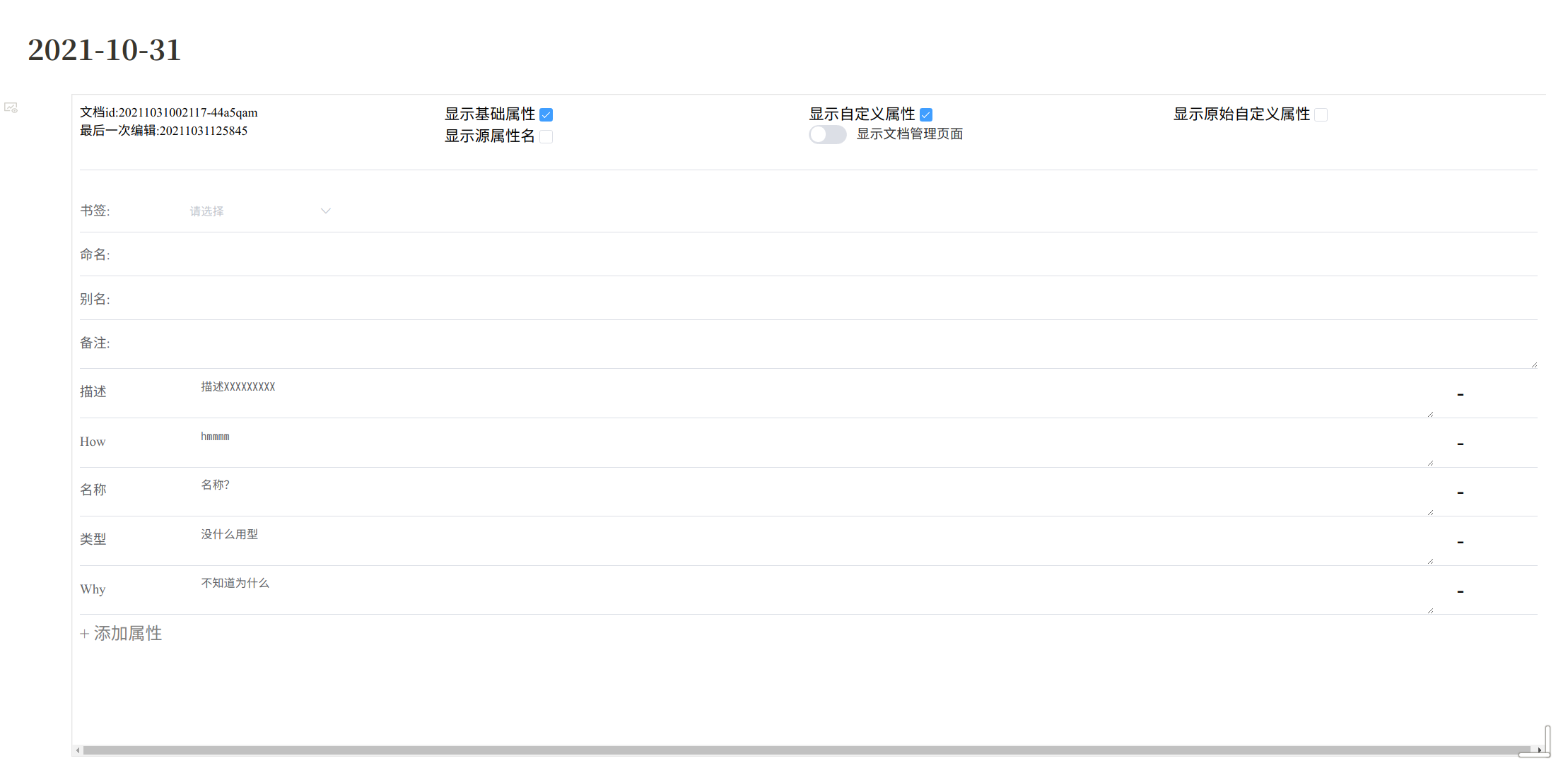1568x768 pixels.
Task: Remove the 描述 attribute with minus icon
Action: pyautogui.click(x=1460, y=394)
